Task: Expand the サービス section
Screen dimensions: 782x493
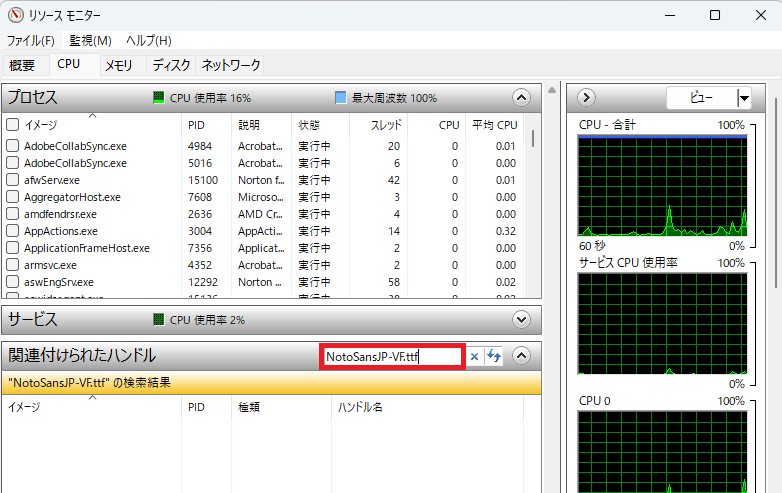Action: tap(521, 320)
